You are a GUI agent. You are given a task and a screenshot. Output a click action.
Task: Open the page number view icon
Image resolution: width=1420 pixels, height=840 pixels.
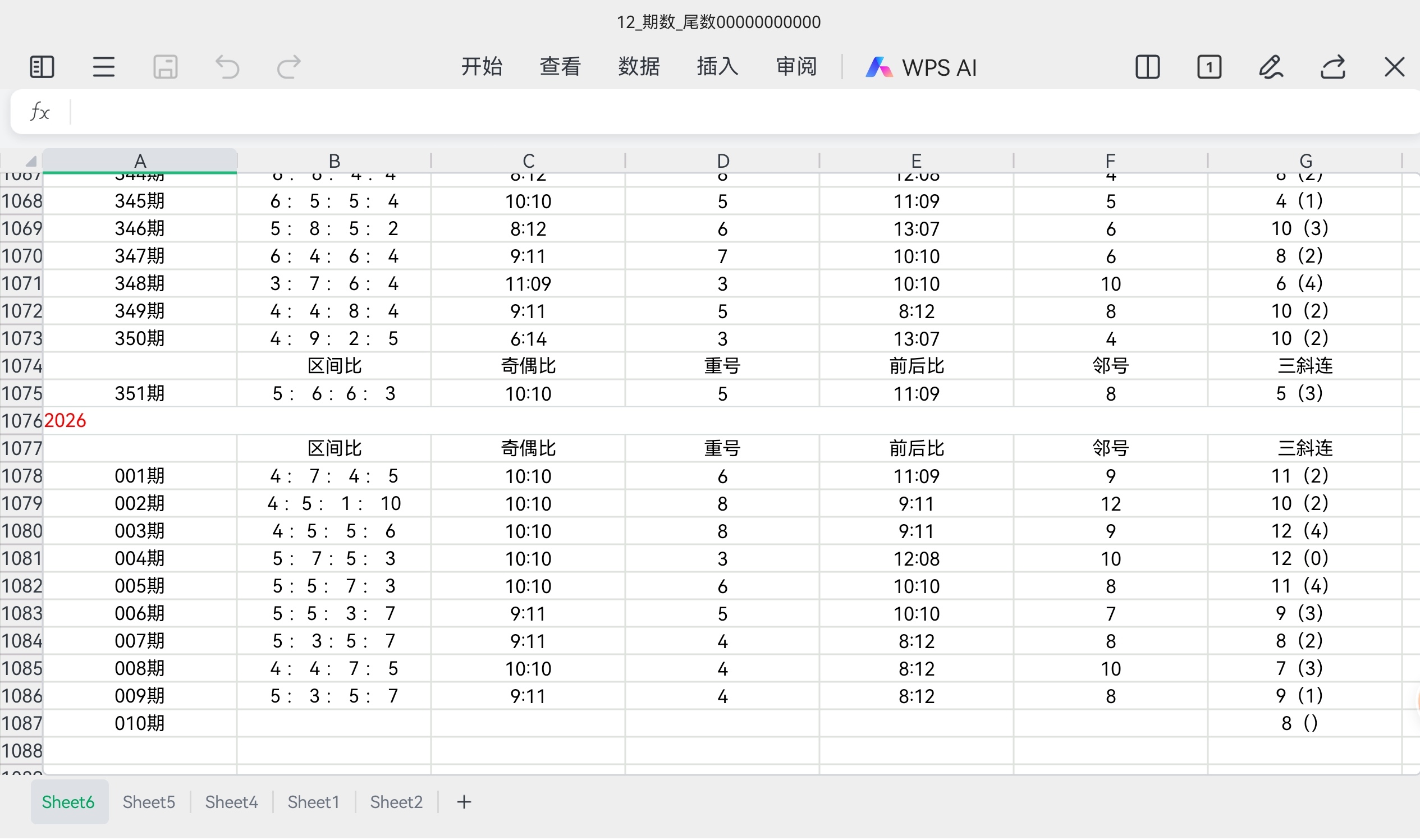(1210, 67)
